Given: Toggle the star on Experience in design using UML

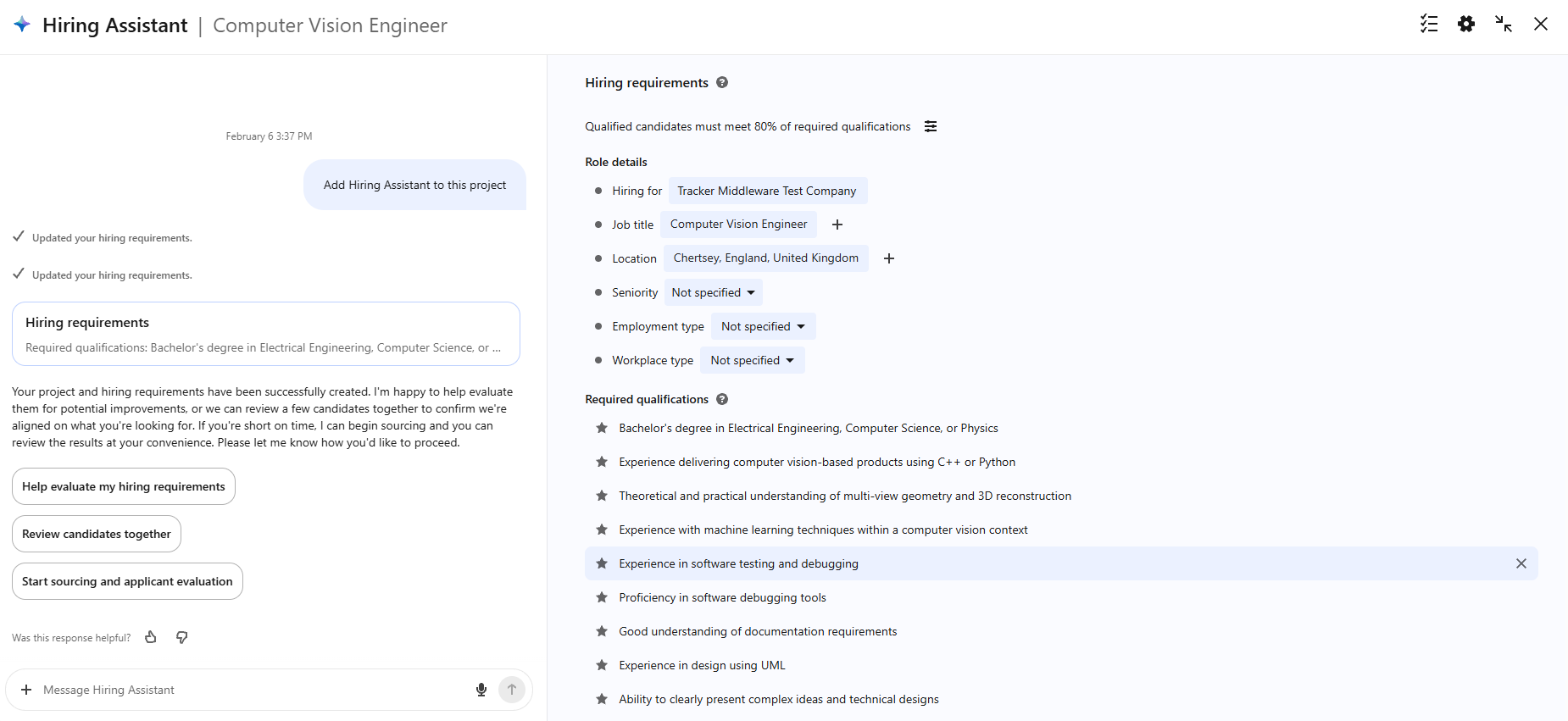Looking at the screenshot, I should coord(602,665).
